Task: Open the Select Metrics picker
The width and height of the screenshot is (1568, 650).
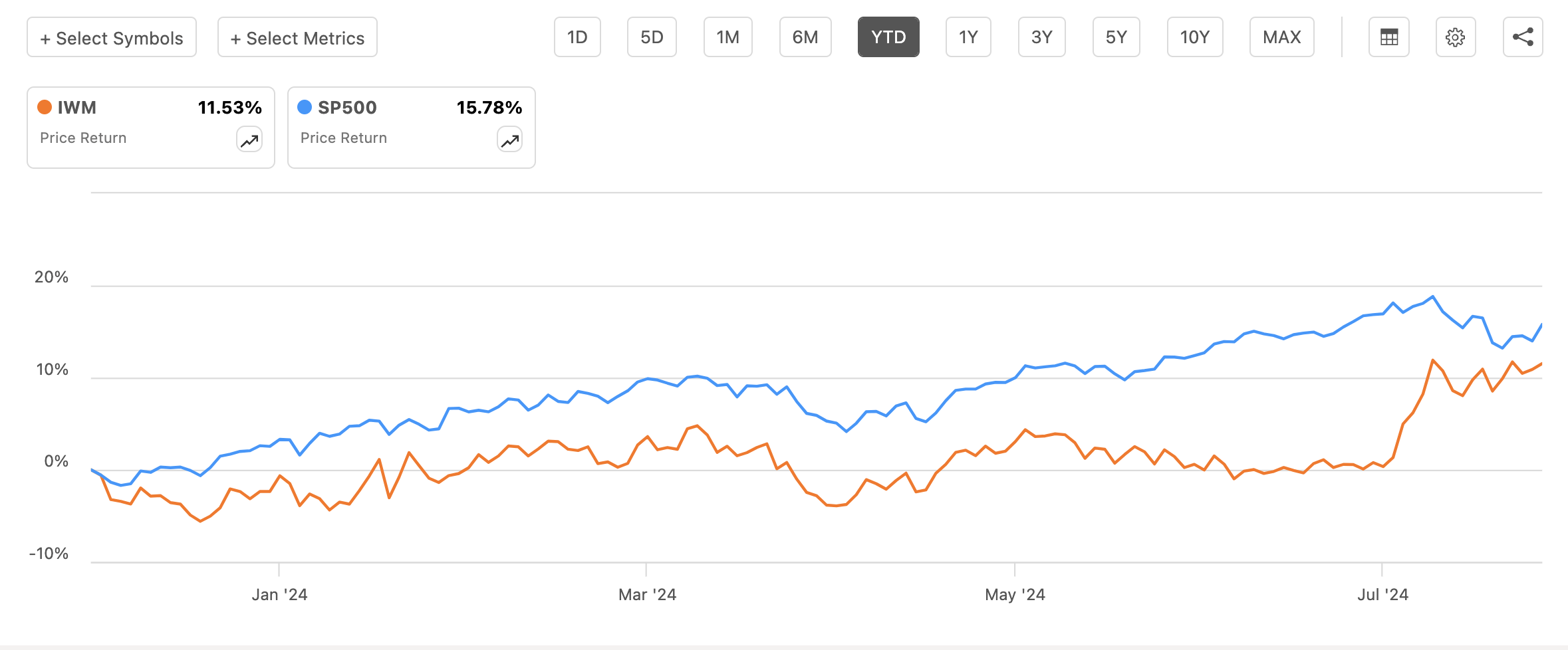Action: pyautogui.click(x=297, y=38)
